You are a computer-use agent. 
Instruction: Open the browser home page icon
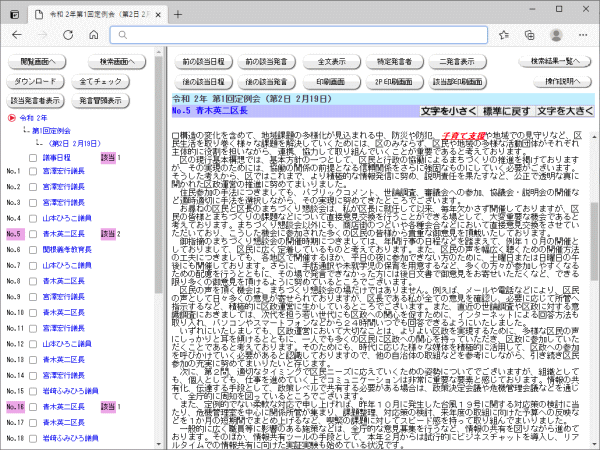pyautogui.click(x=94, y=35)
